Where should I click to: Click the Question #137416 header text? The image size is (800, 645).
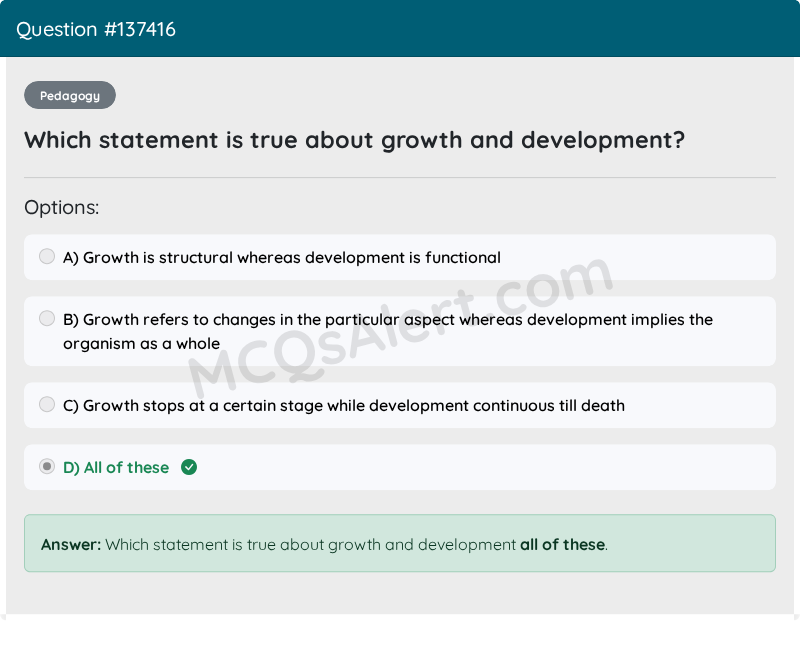pos(96,30)
